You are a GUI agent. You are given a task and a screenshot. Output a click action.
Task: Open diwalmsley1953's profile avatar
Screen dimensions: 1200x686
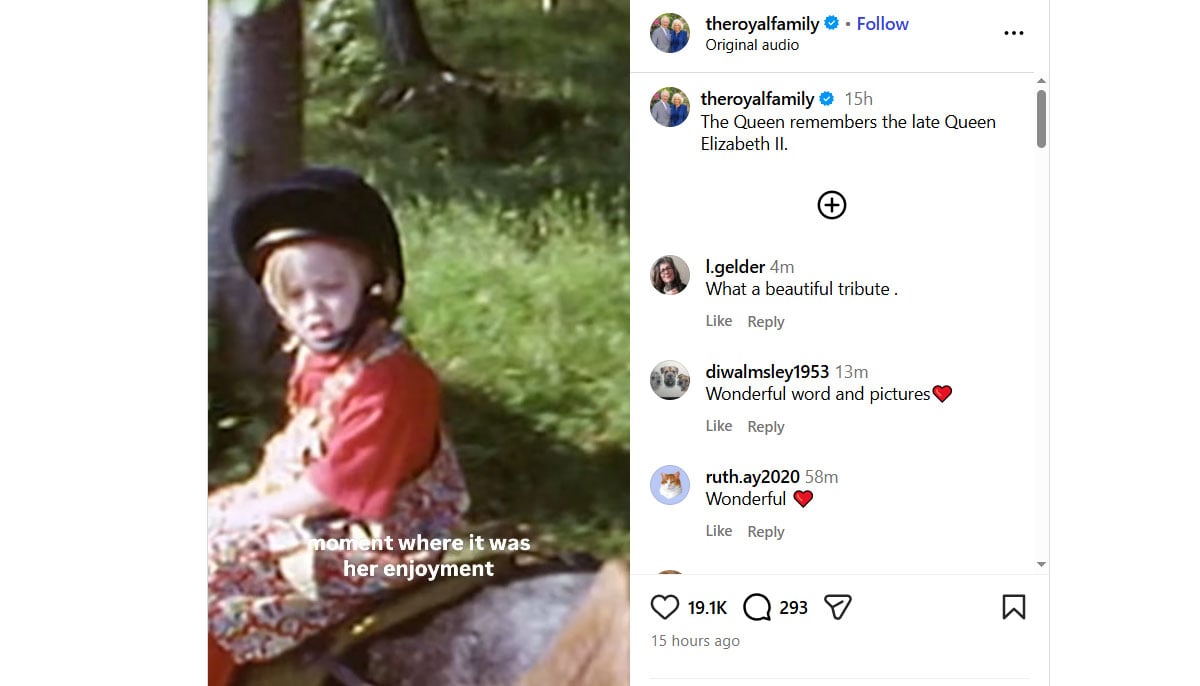[670, 380]
